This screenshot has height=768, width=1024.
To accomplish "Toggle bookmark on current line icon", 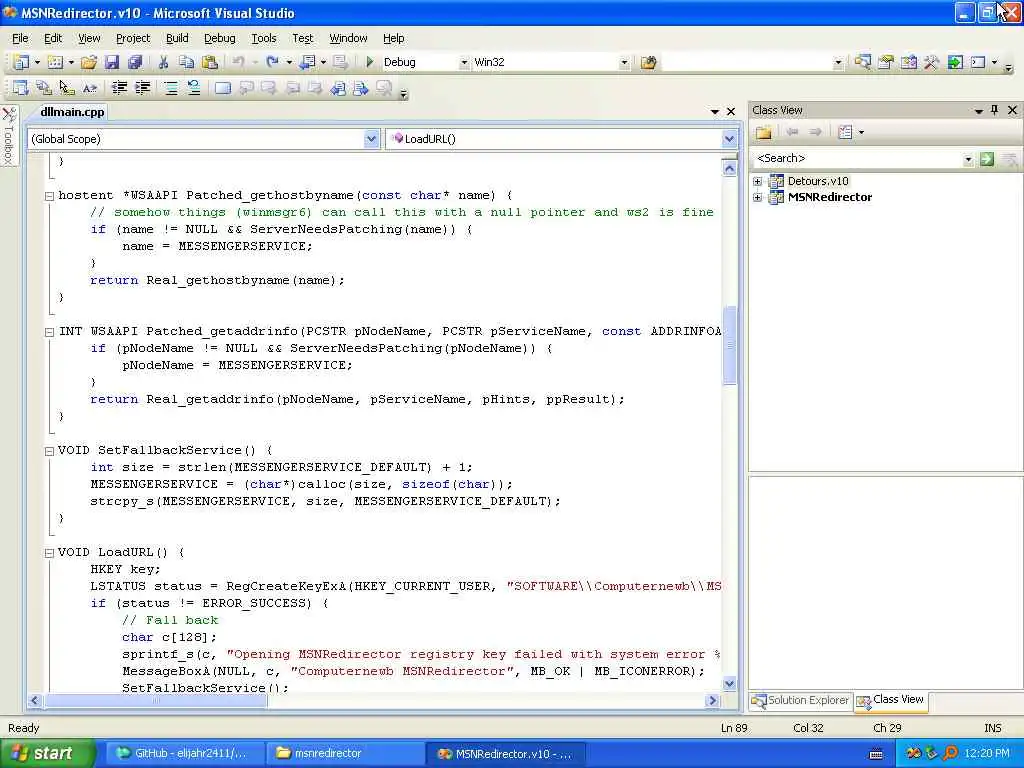I will pyautogui.click(x=223, y=88).
